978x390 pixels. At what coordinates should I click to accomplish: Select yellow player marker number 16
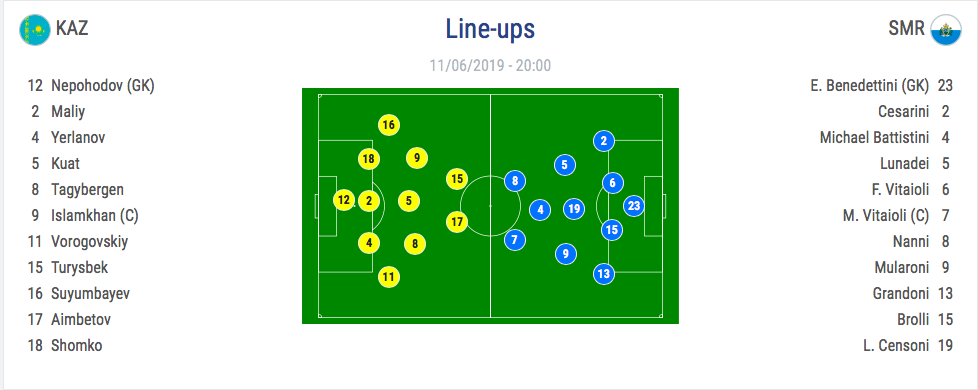point(389,125)
